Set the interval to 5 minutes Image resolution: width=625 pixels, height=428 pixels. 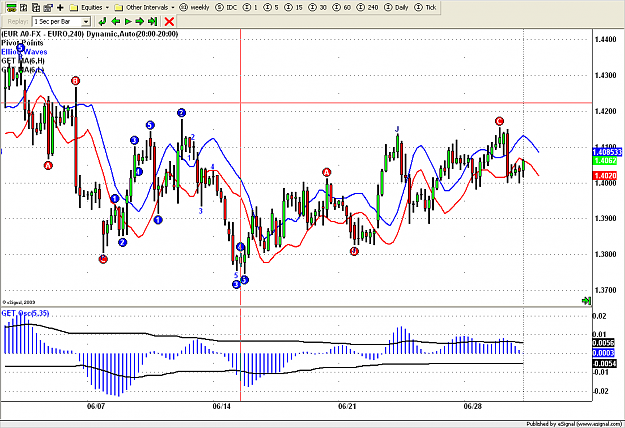coord(271,8)
